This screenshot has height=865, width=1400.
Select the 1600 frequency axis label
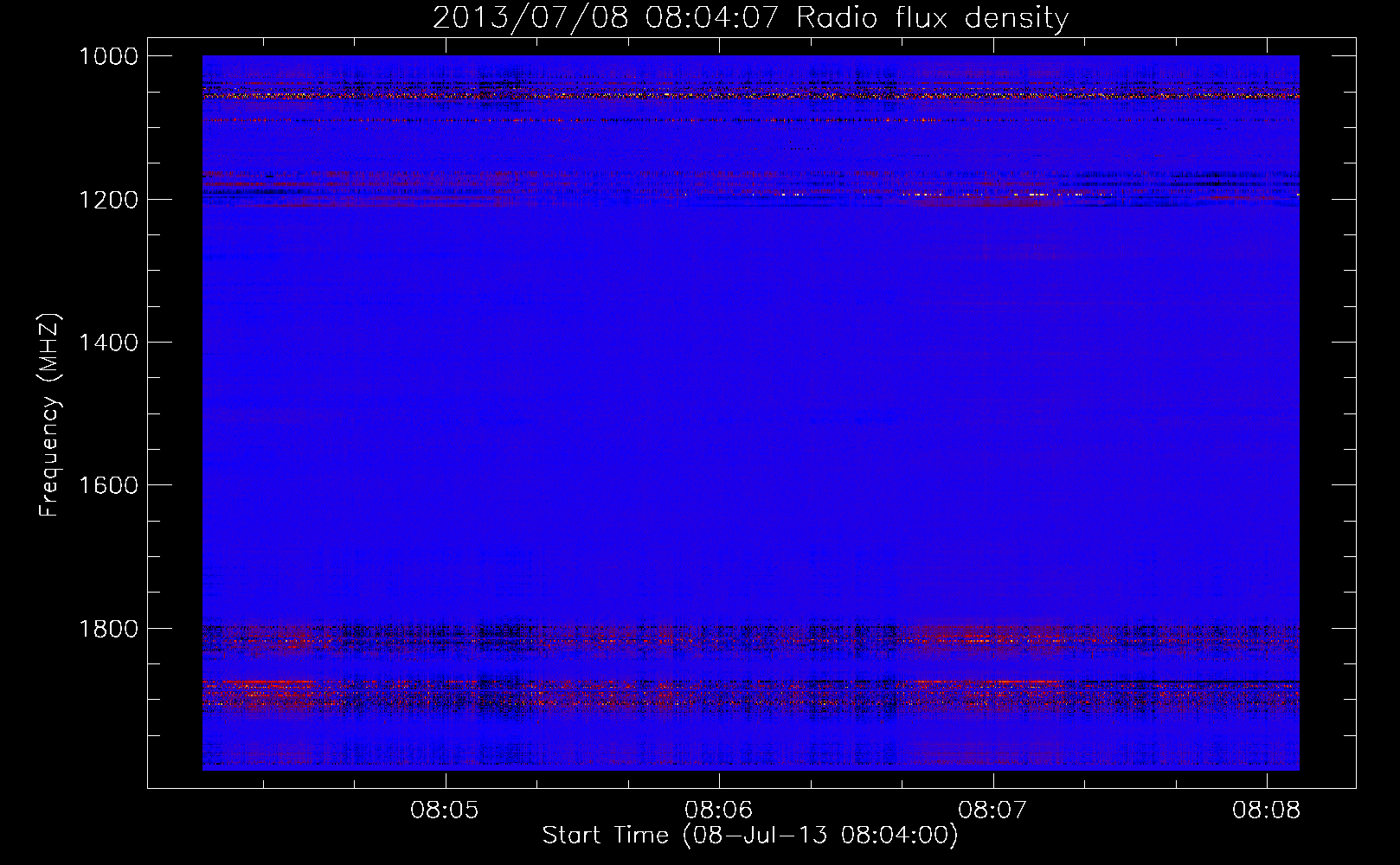108,485
